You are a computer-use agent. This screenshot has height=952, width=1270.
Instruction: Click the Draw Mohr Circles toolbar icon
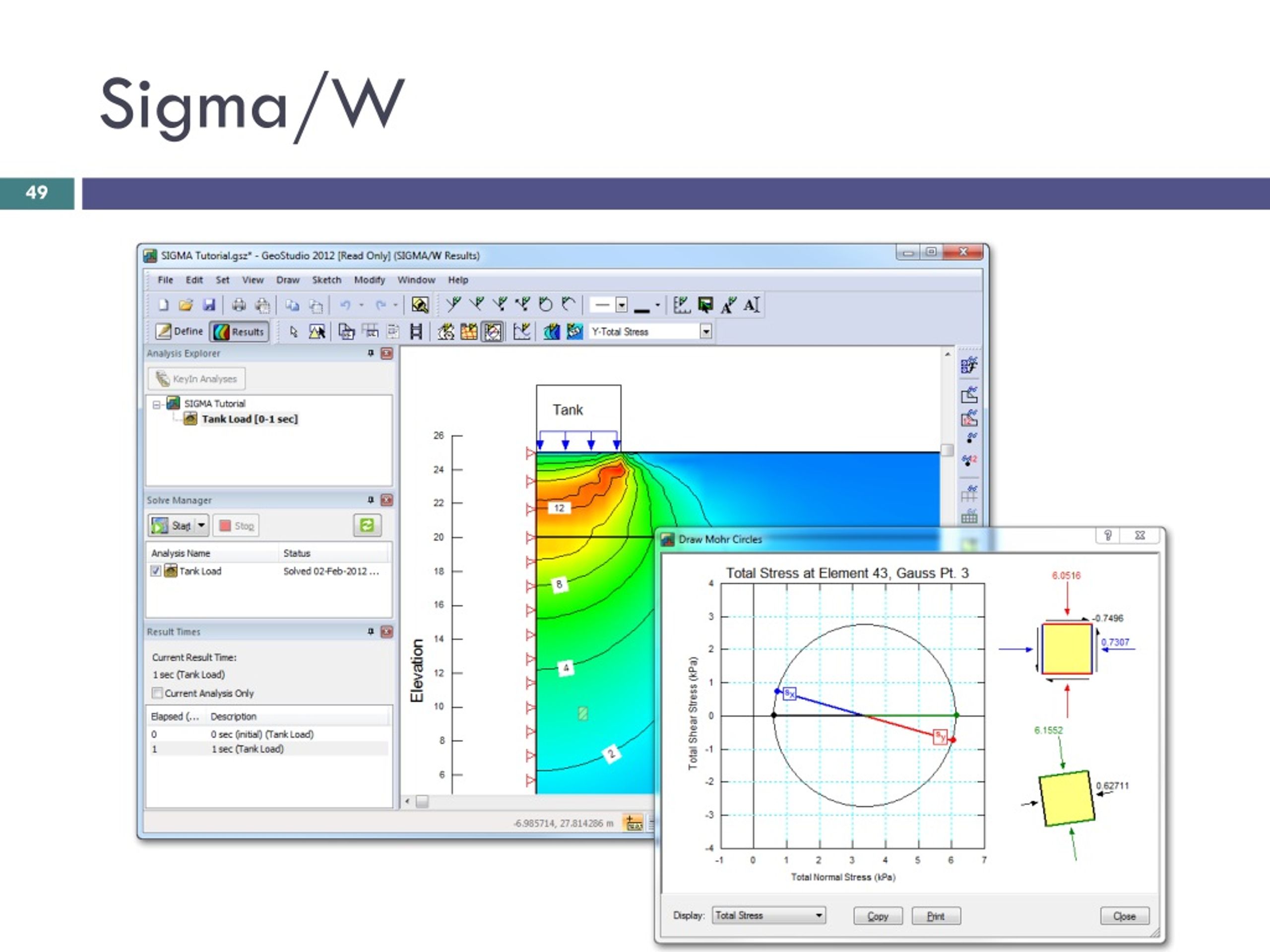(493, 332)
